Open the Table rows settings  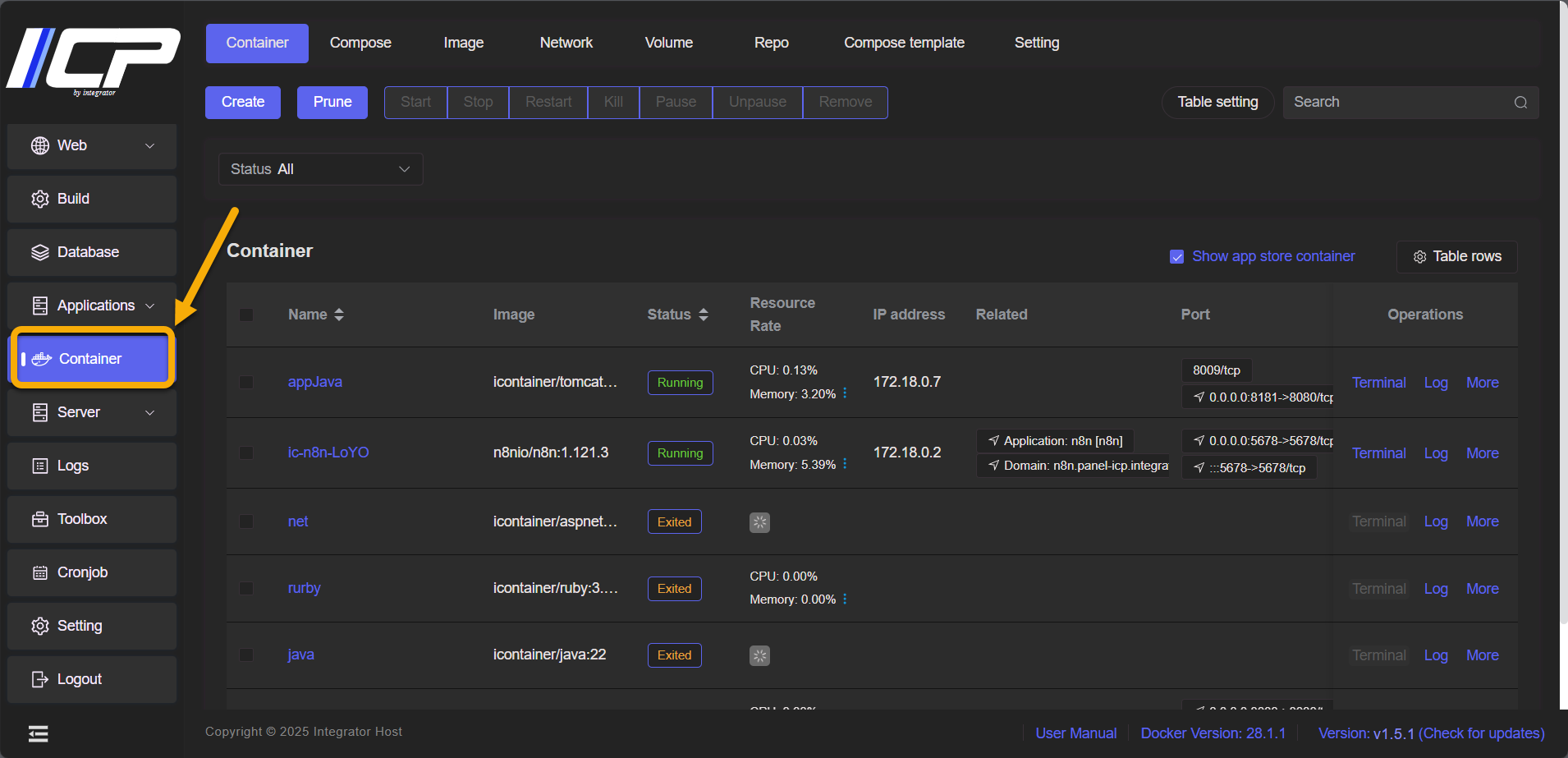[x=1457, y=257]
